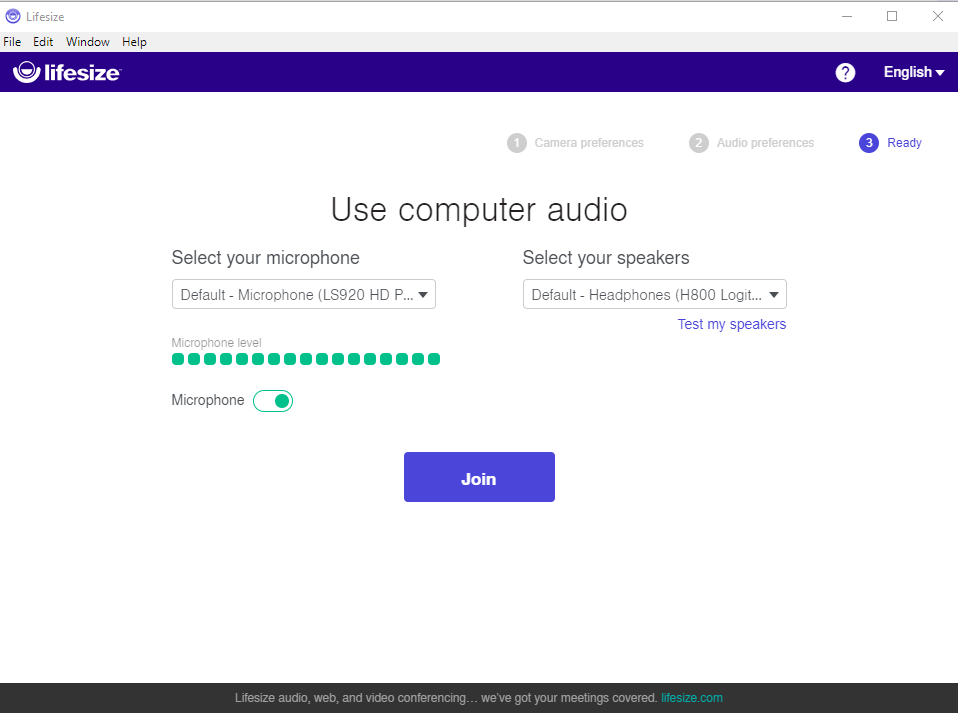
Task: Open the English language dropdown
Action: [x=911, y=72]
